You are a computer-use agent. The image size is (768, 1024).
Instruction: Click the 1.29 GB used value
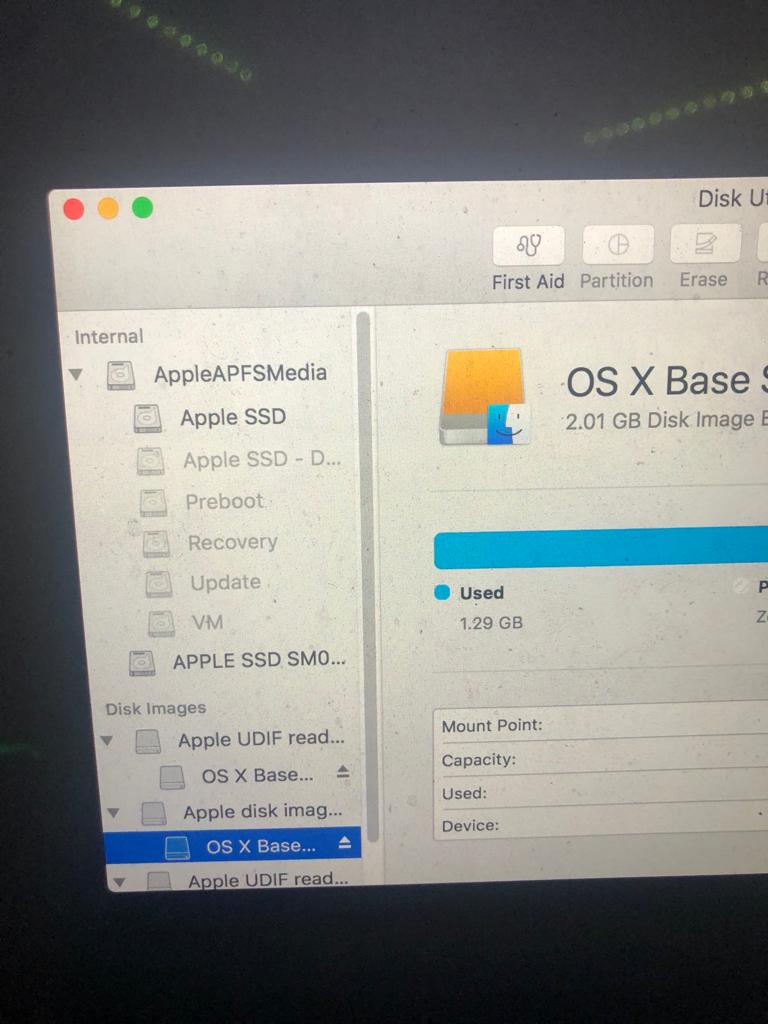[491, 623]
